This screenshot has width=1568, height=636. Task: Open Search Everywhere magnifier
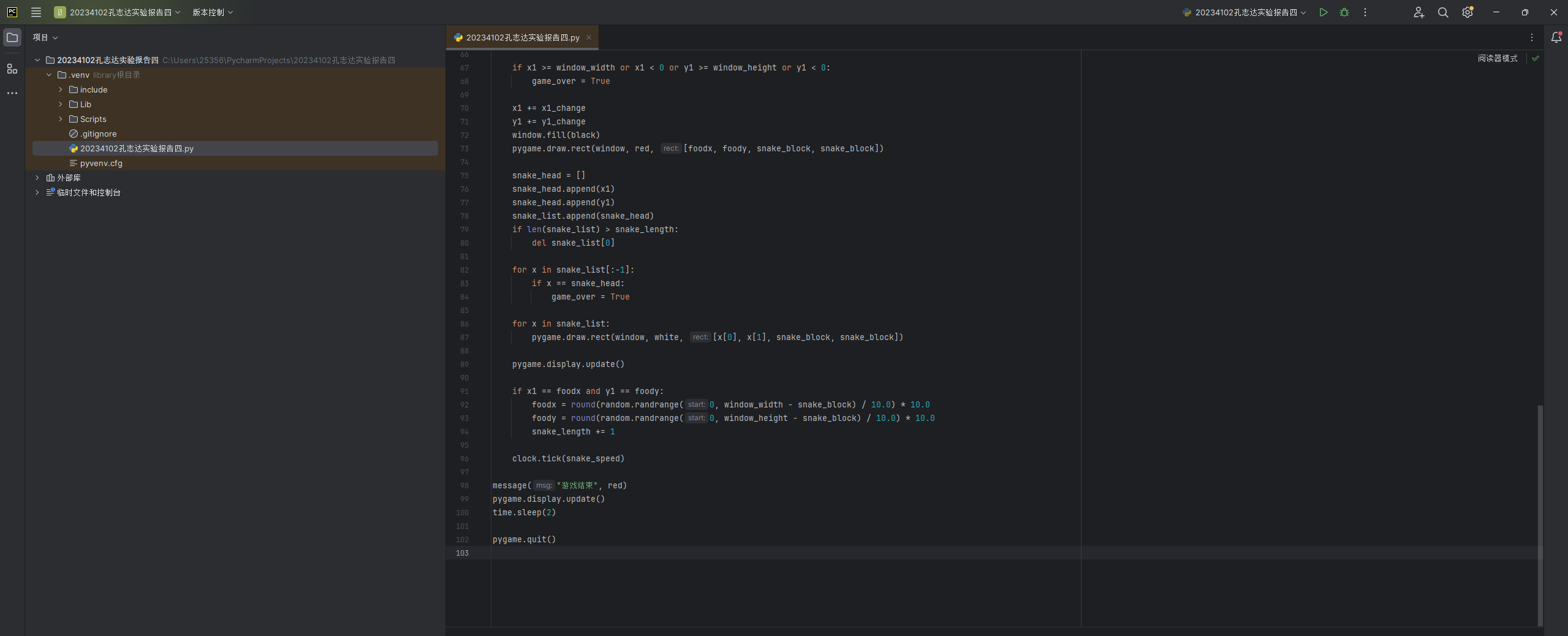1443,12
